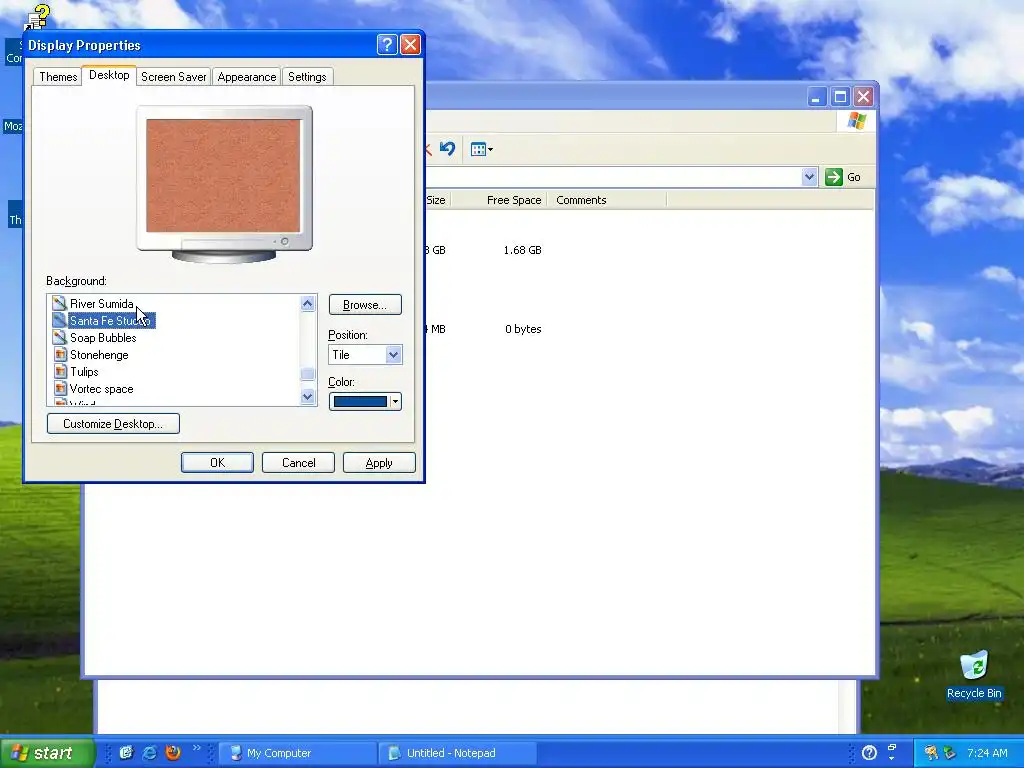This screenshot has height=768, width=1024.
Task: Open the Position dropdown
Action: [x=393, y=355]
